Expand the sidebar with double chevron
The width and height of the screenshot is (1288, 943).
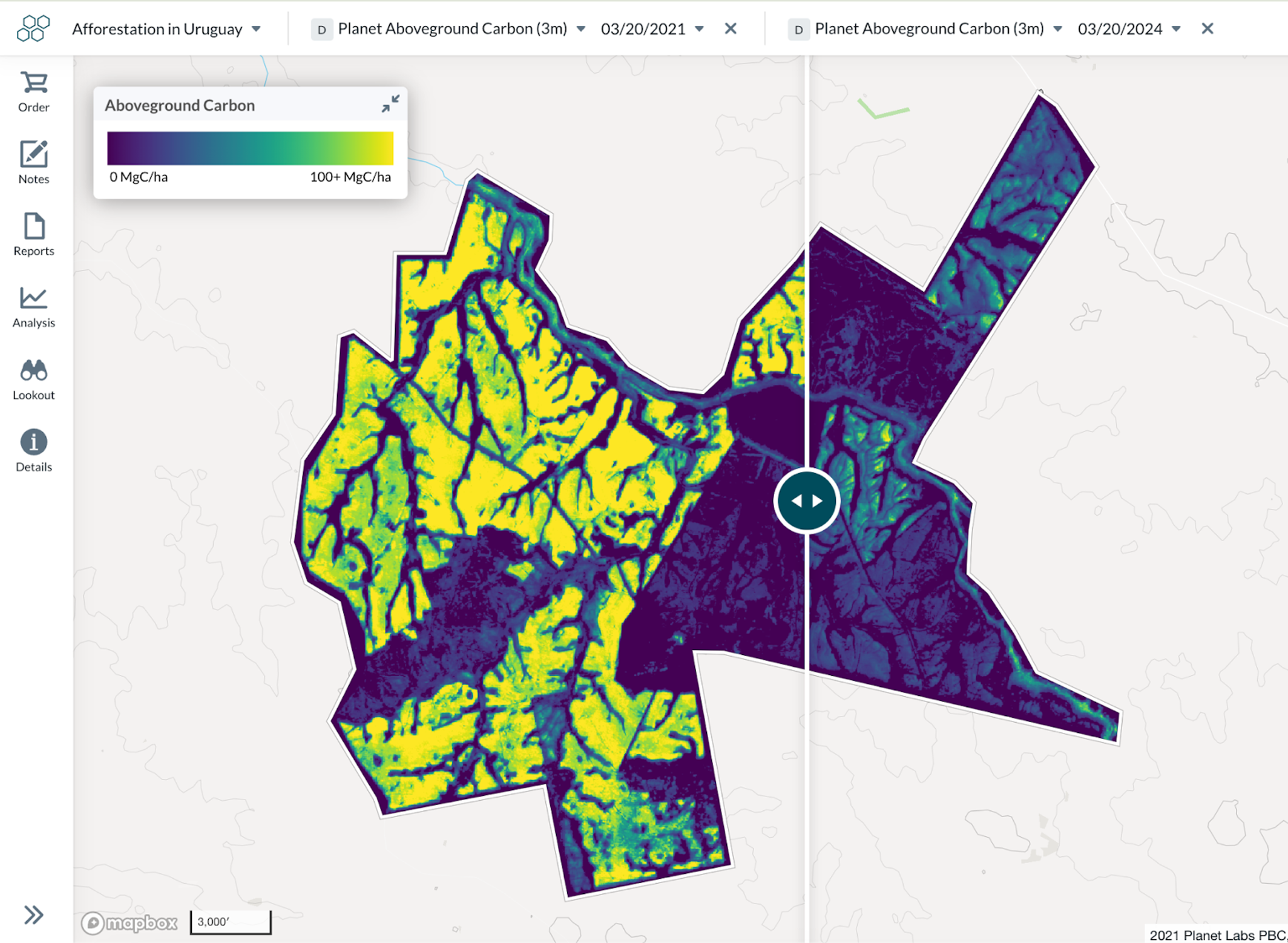coord(33,914)
